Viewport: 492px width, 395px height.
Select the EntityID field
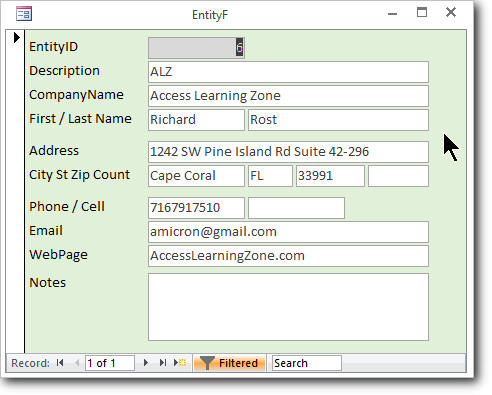coord(196,48)
